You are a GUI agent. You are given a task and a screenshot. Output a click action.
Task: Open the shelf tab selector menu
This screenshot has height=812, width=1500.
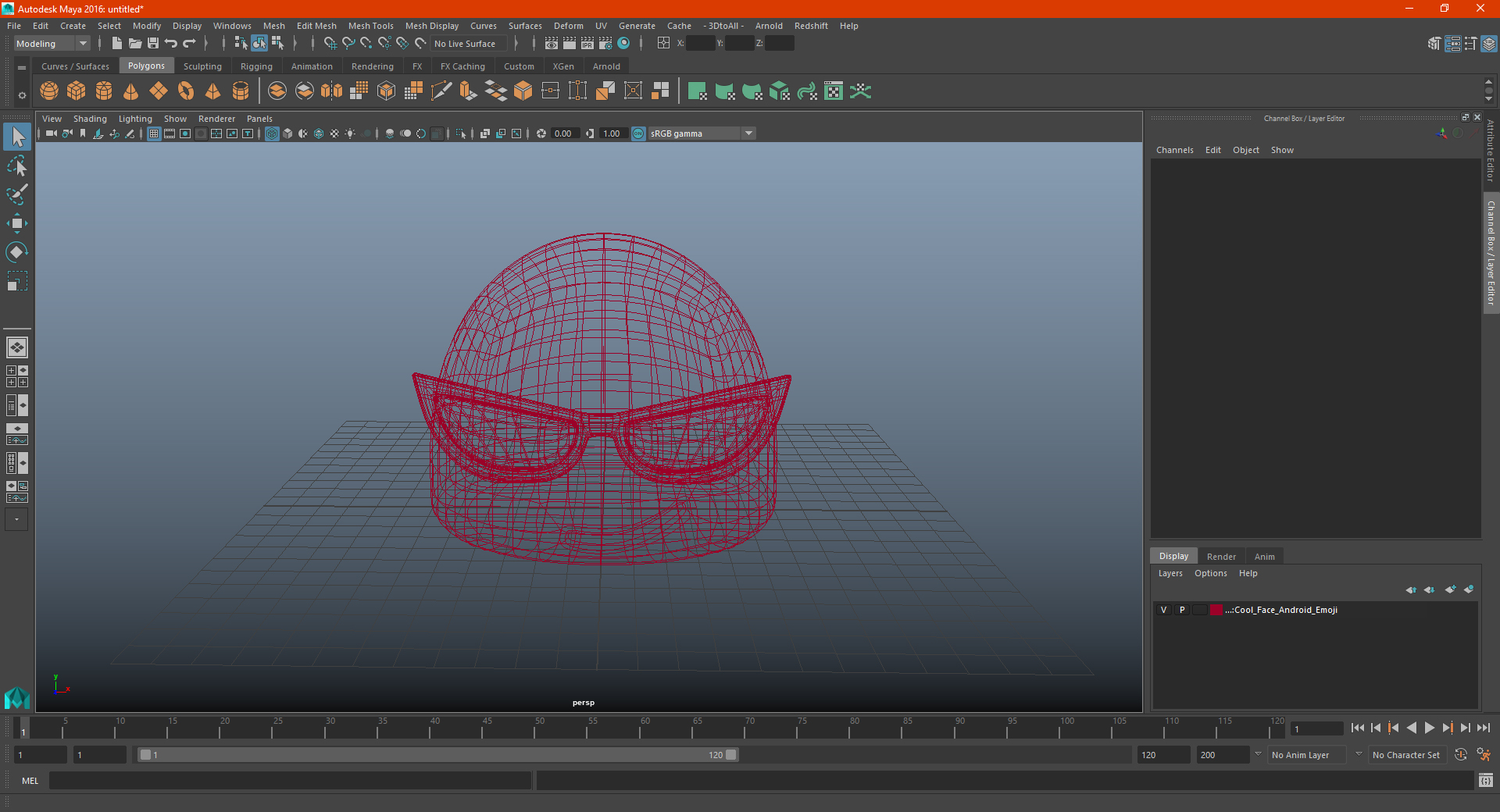[22, 68]
